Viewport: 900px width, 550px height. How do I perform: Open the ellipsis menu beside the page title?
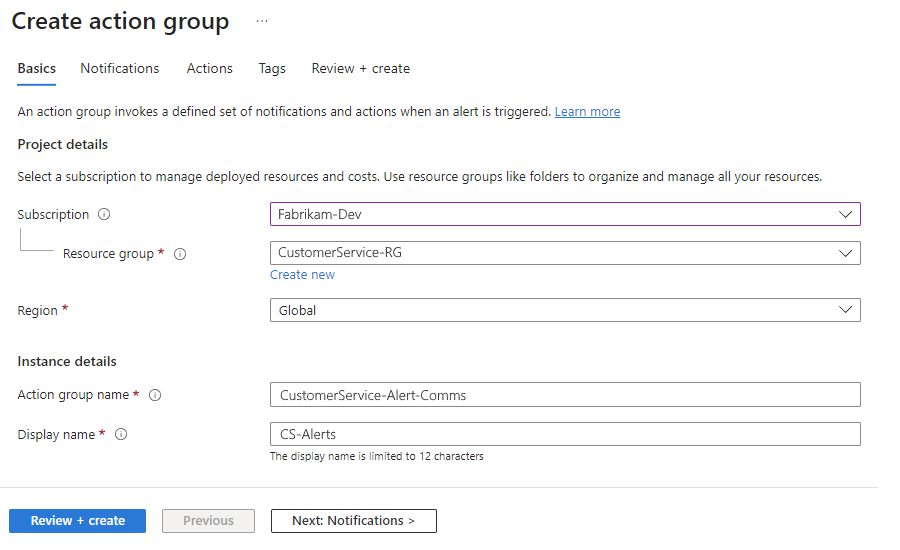(x=262, y=21)
